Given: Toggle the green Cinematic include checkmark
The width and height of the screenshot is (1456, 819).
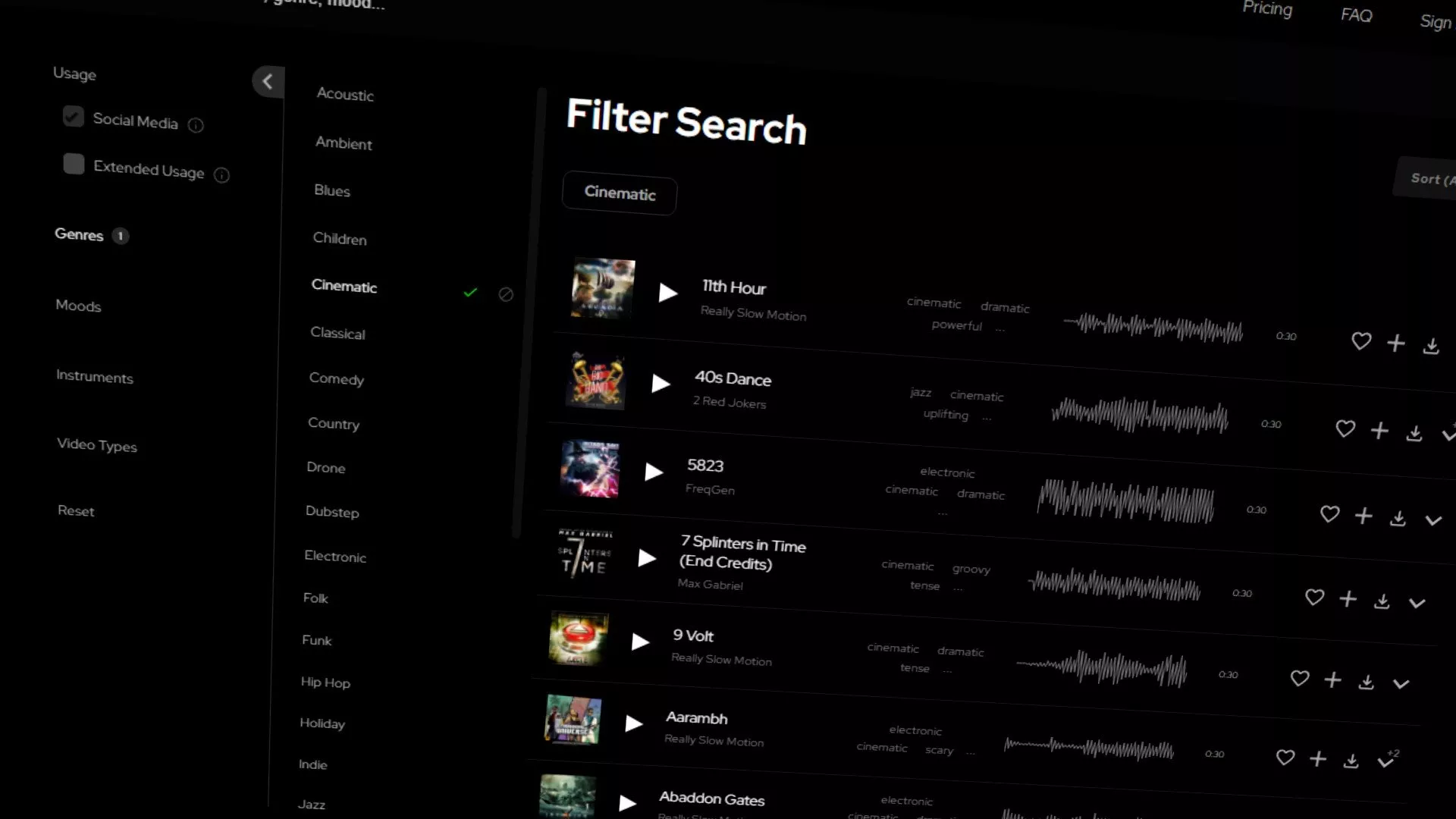Looking at the screenshot, I should click(470, 292).
